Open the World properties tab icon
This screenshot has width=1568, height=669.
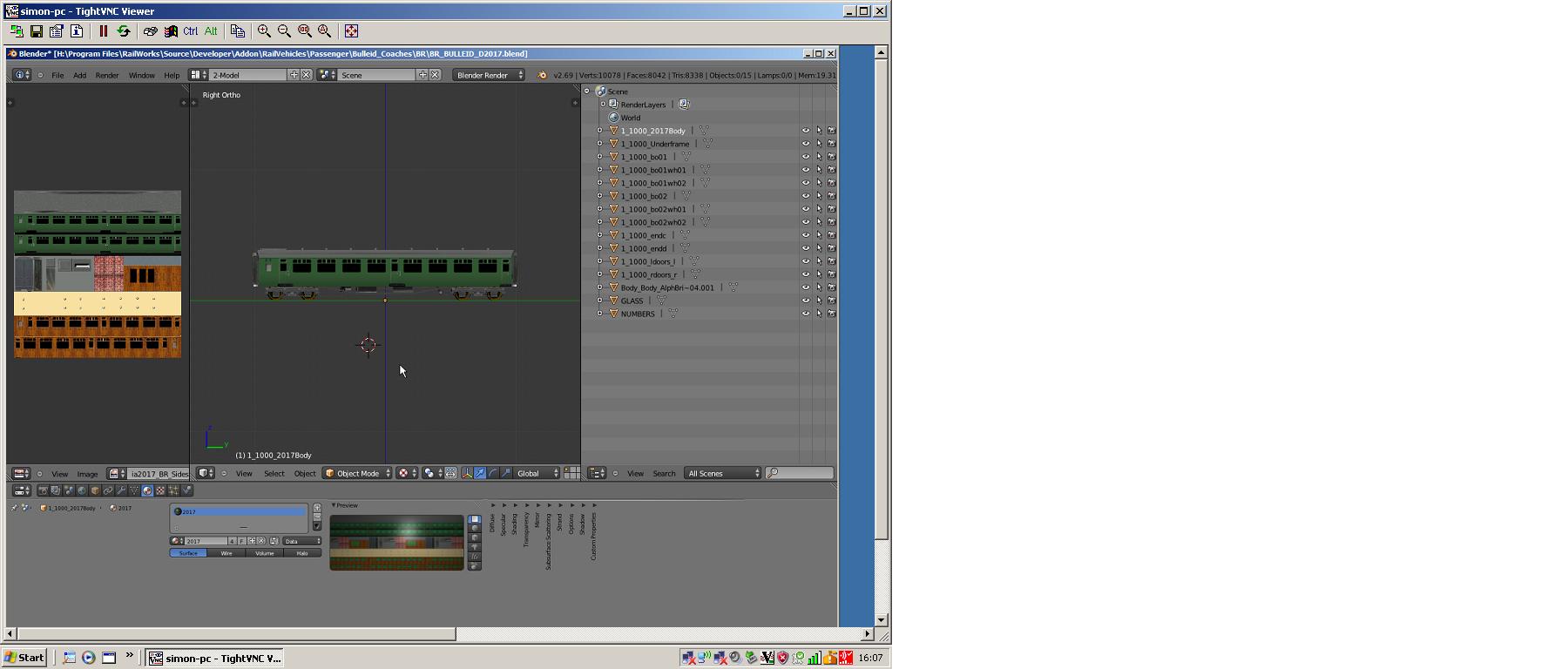click(82, 490)
